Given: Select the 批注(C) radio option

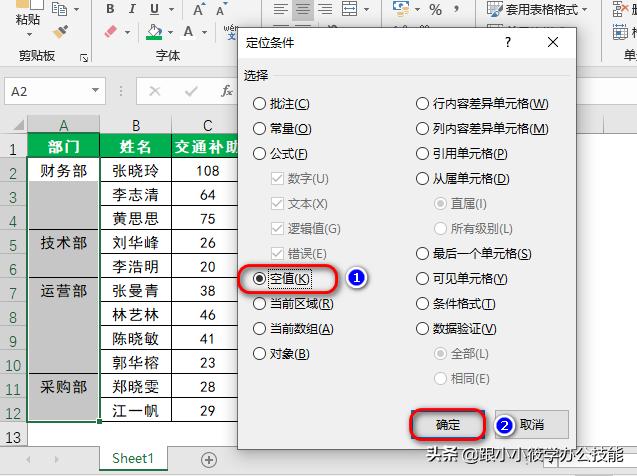Looking at the screenshot, I should [281, 104].
